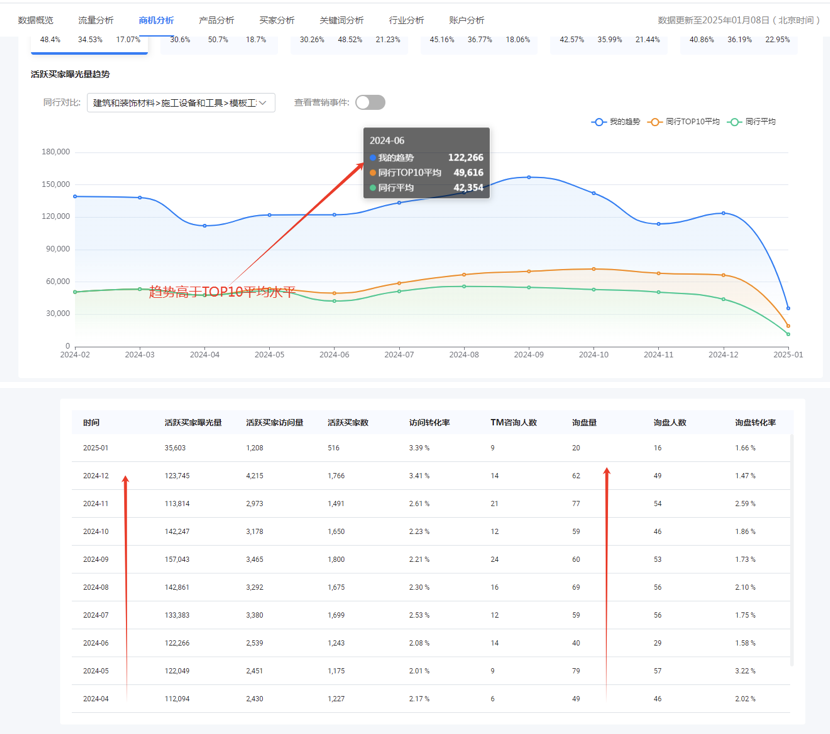Image resolution: width=830 pixels, height=734 pixels.
Task: Click the TM咨询人数 column header
Action: 513,422
